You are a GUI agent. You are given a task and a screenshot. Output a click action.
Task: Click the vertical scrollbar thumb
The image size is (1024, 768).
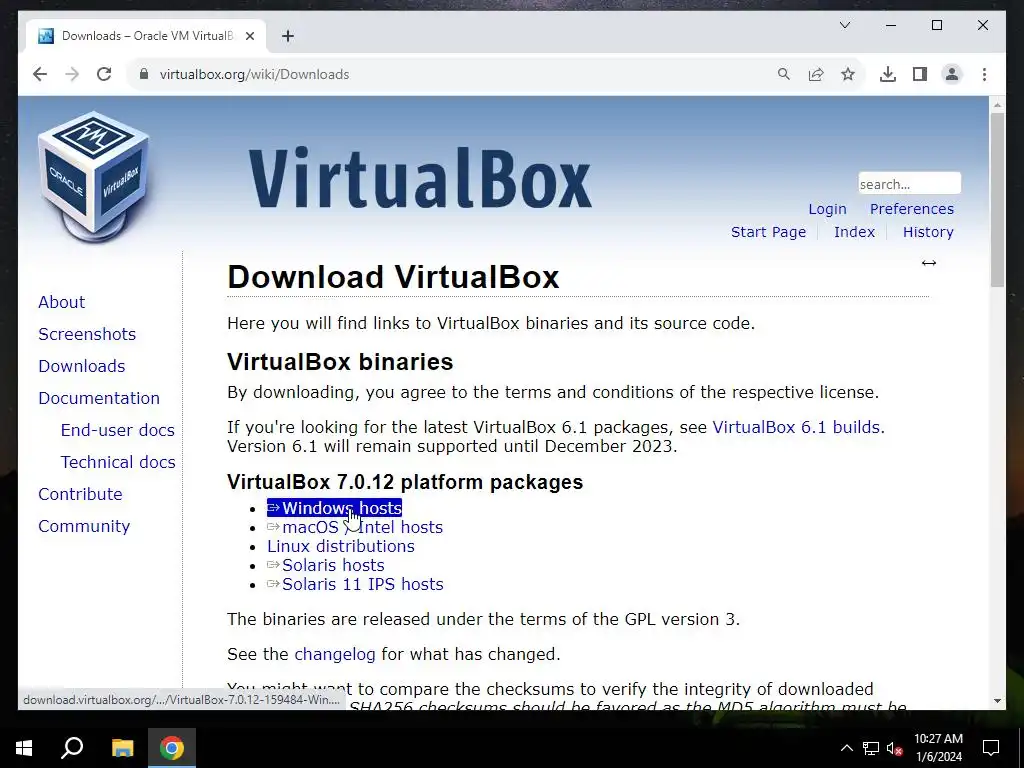point(997,199)
